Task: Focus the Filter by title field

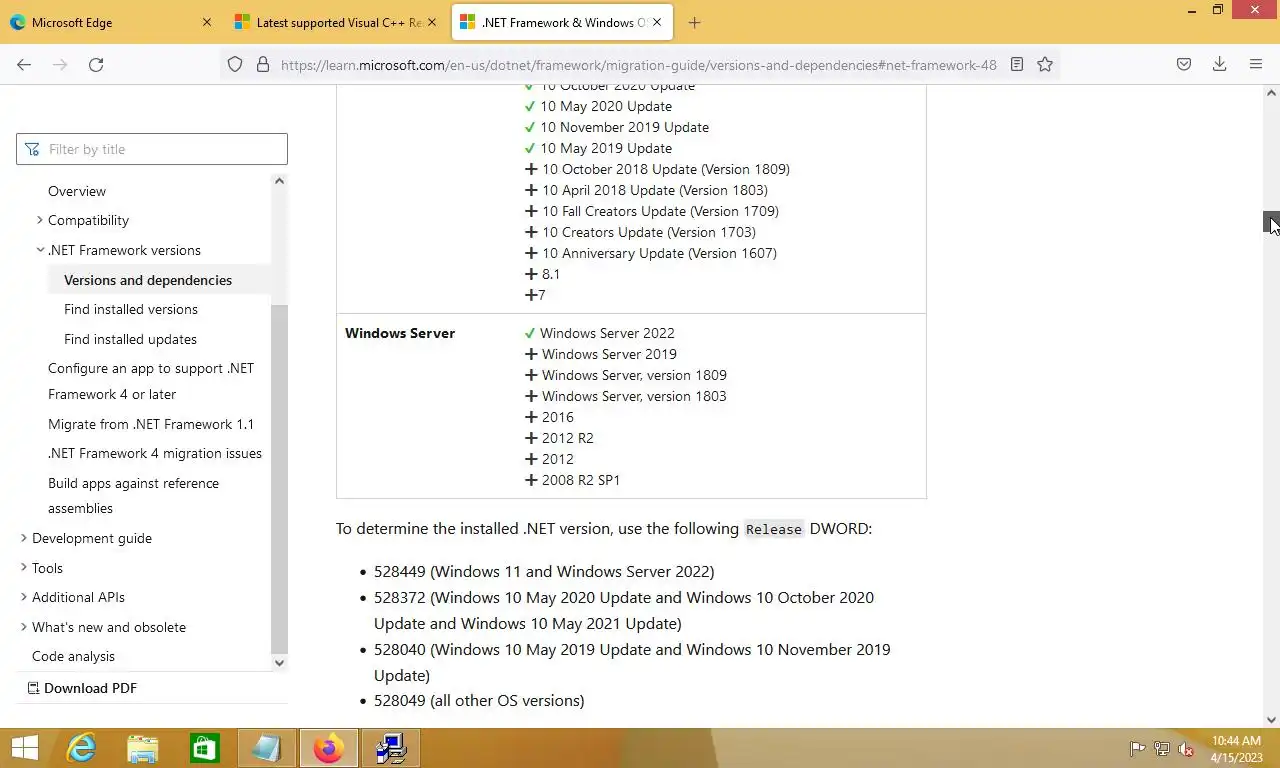Action: (x=152, y=149)
